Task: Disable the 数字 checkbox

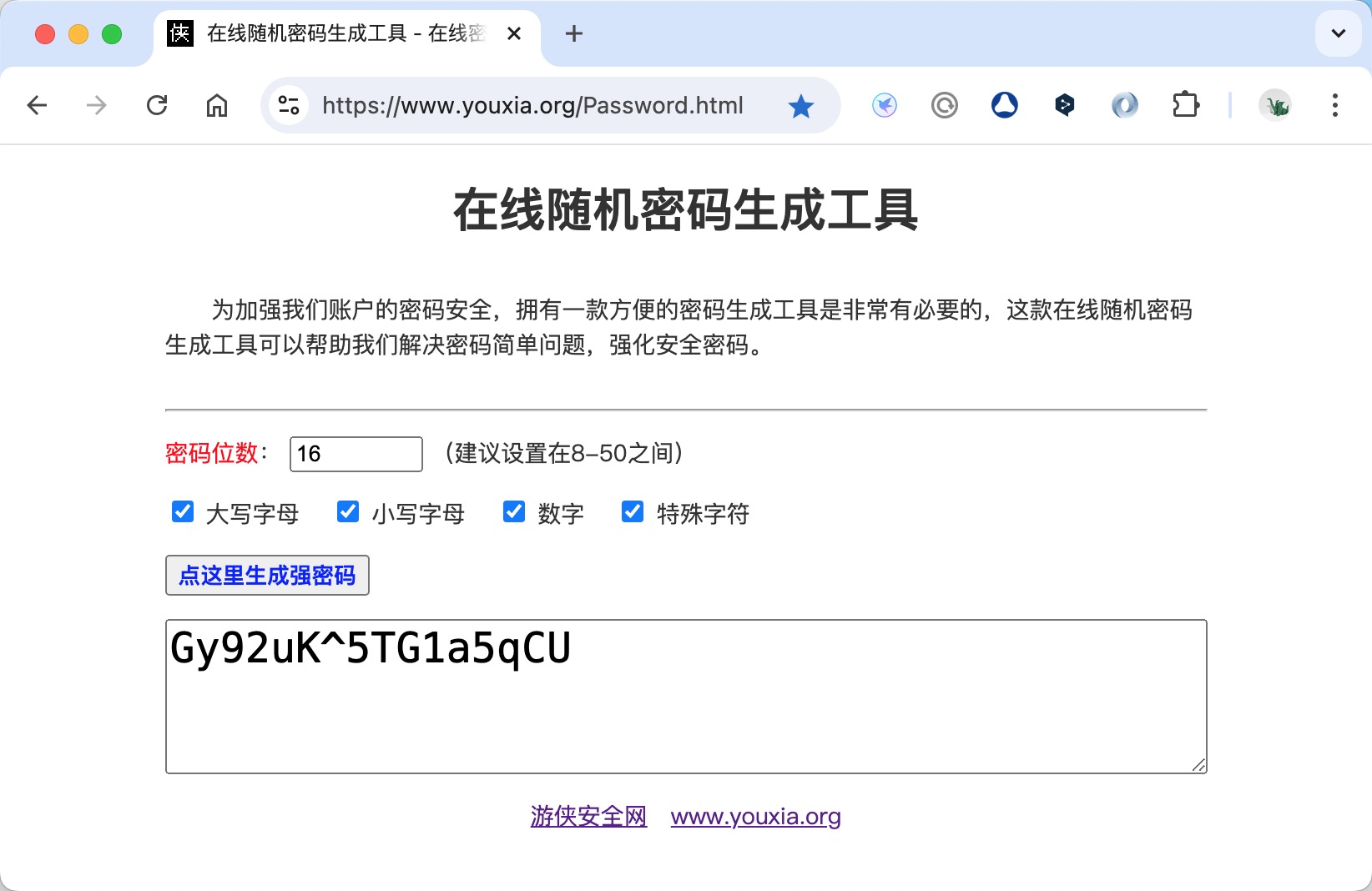Action: (514, 511)
